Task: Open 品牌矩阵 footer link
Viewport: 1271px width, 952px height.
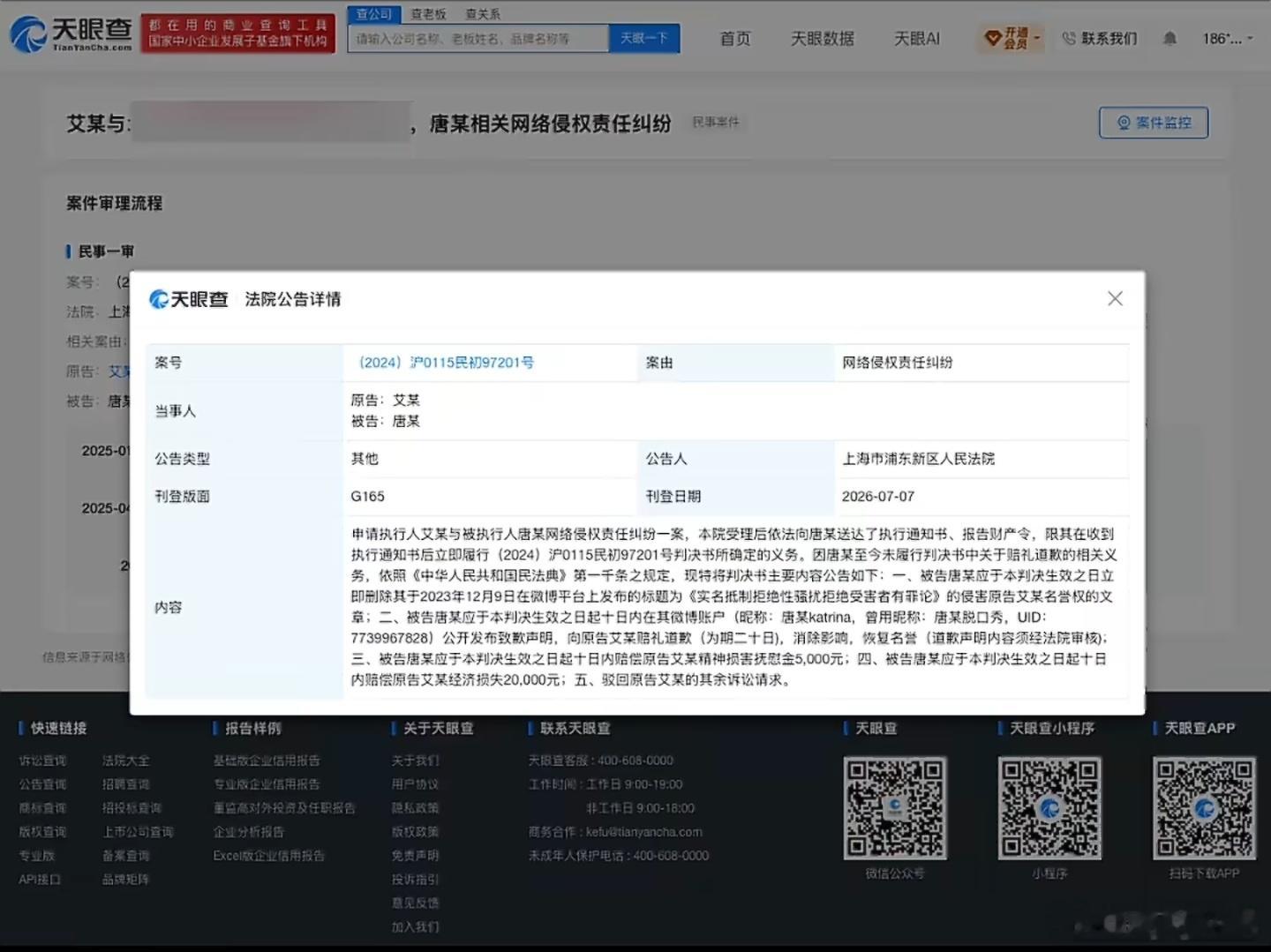Action: pos(125,880)
